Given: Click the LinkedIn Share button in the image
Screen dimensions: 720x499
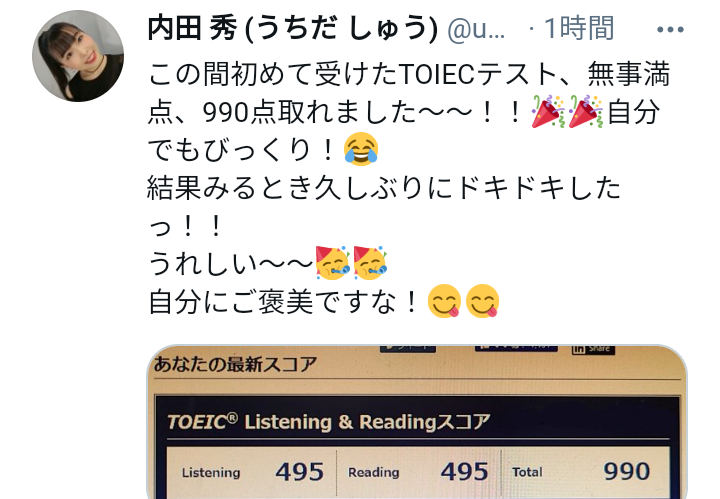Looking at the screenshot, I should click(593, 349).
